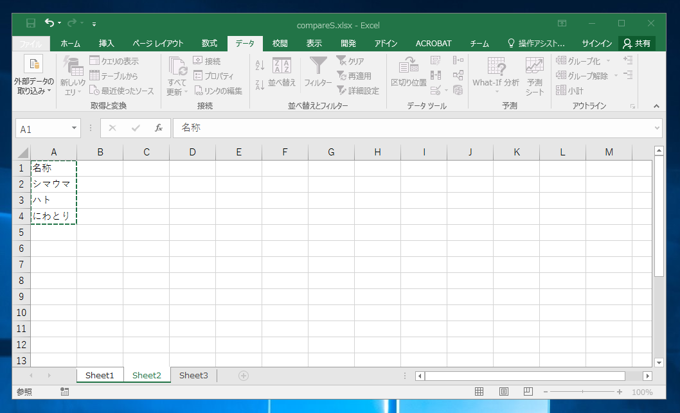This screenshot has height=413, width=680.
Task: Click the Show Detail icon in アウトライン
Action: [x=628, y=60]
